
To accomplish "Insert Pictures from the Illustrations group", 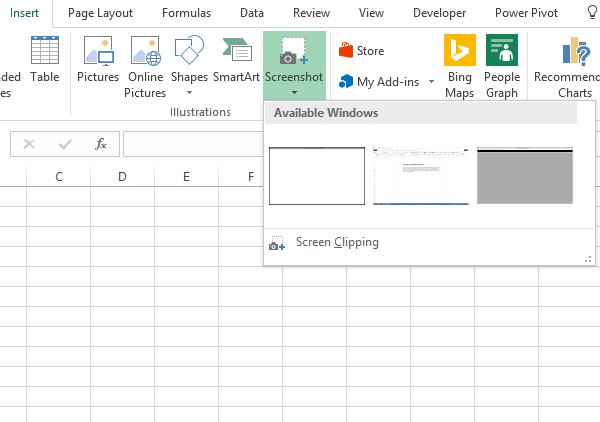I will pyautogui.click(x=98, y=60).
